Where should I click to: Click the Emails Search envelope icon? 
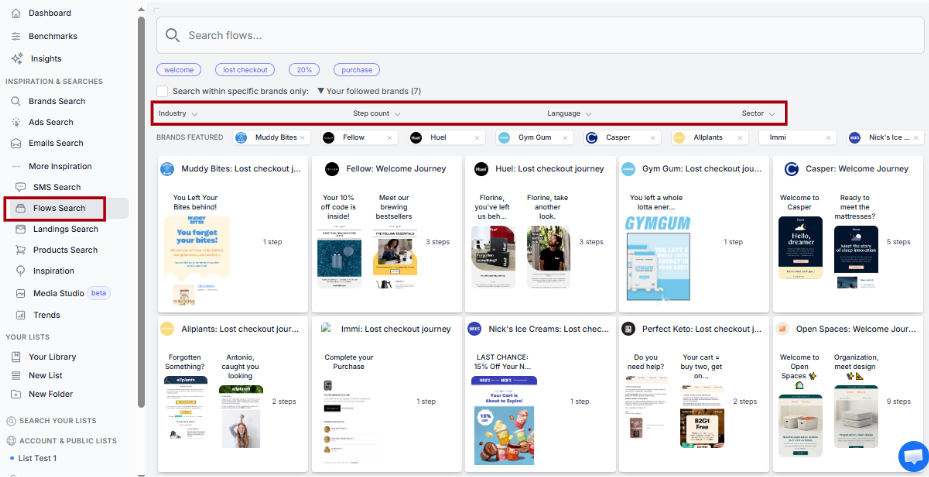(16, 143)
